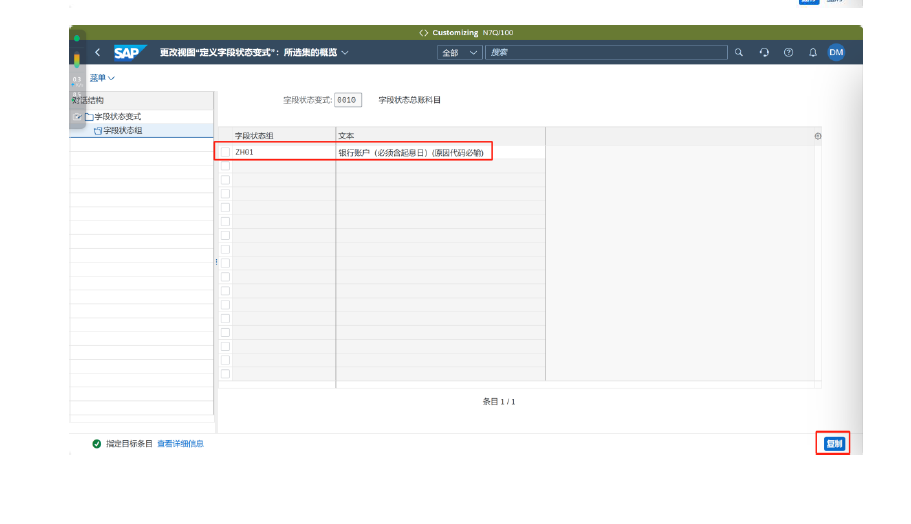Open table settings gear icon
Image resolution: width=911 pixels, height=524 pixels.
pyautogui.click(x=818, y=136)
